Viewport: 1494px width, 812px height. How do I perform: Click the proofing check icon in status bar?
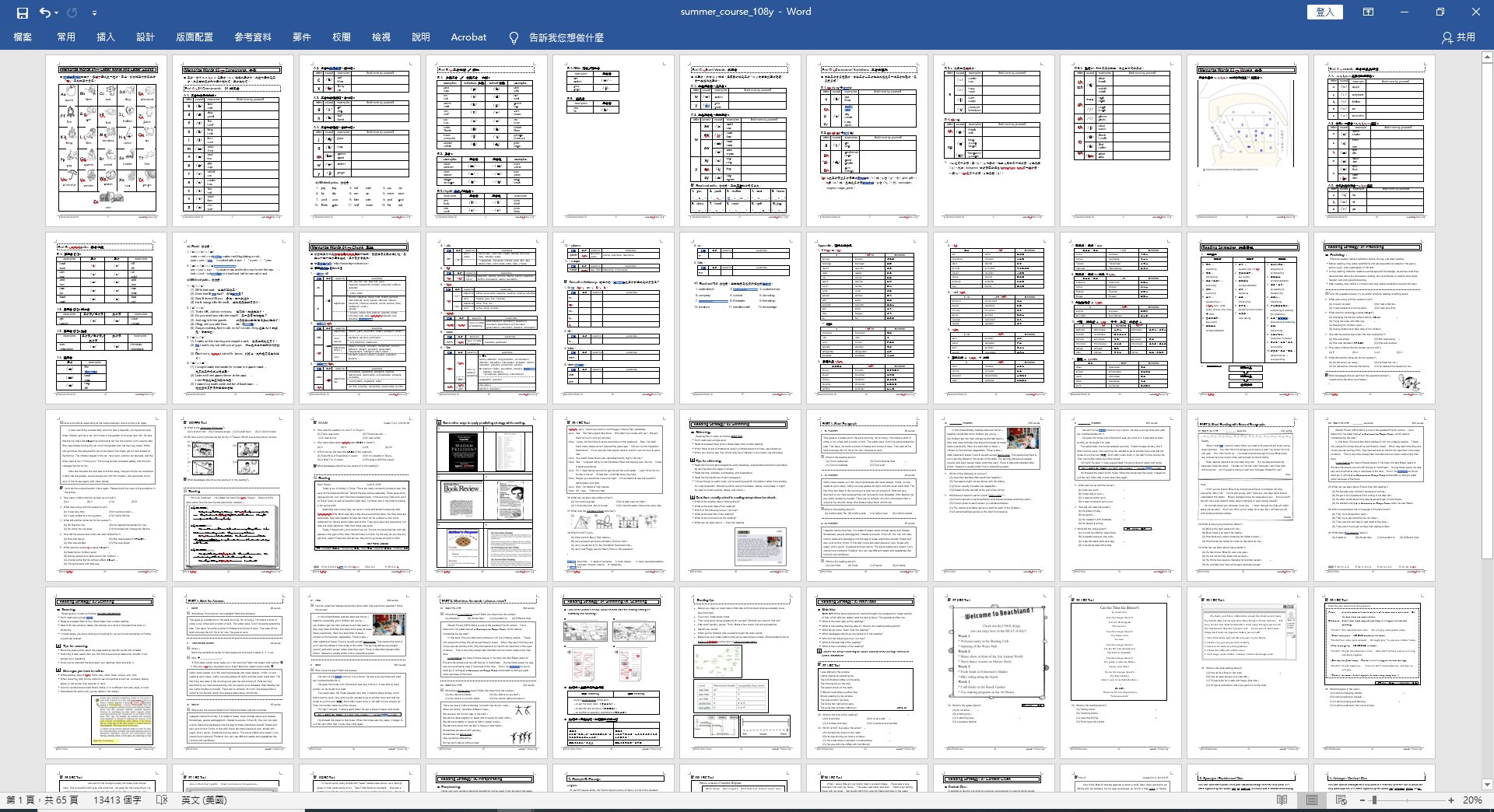click(162, 800)
